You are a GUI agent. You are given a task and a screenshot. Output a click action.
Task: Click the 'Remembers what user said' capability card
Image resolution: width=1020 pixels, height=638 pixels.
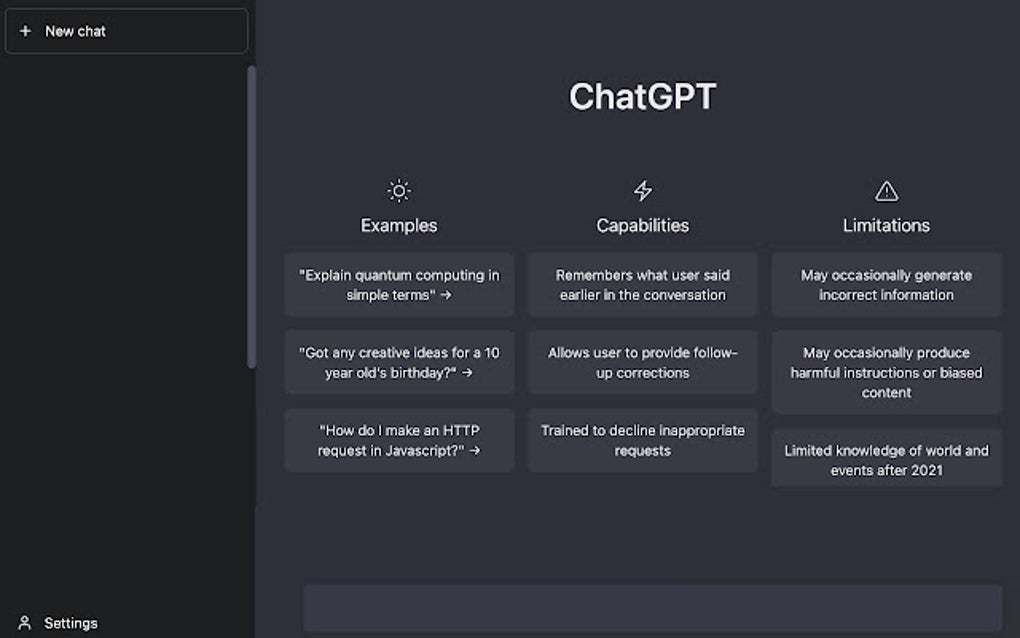[x=643, y=284]
